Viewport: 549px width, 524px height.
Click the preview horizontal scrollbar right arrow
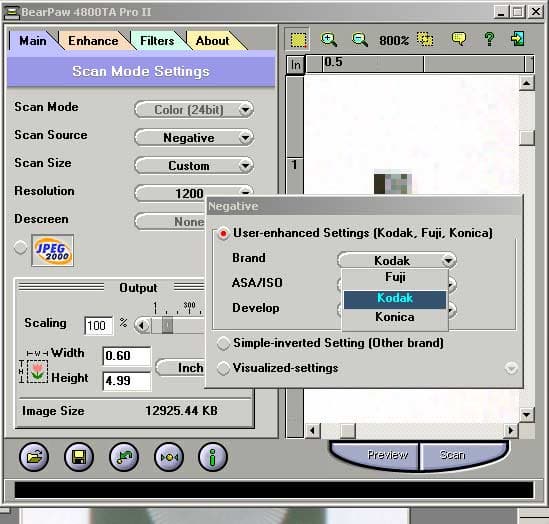511,430
